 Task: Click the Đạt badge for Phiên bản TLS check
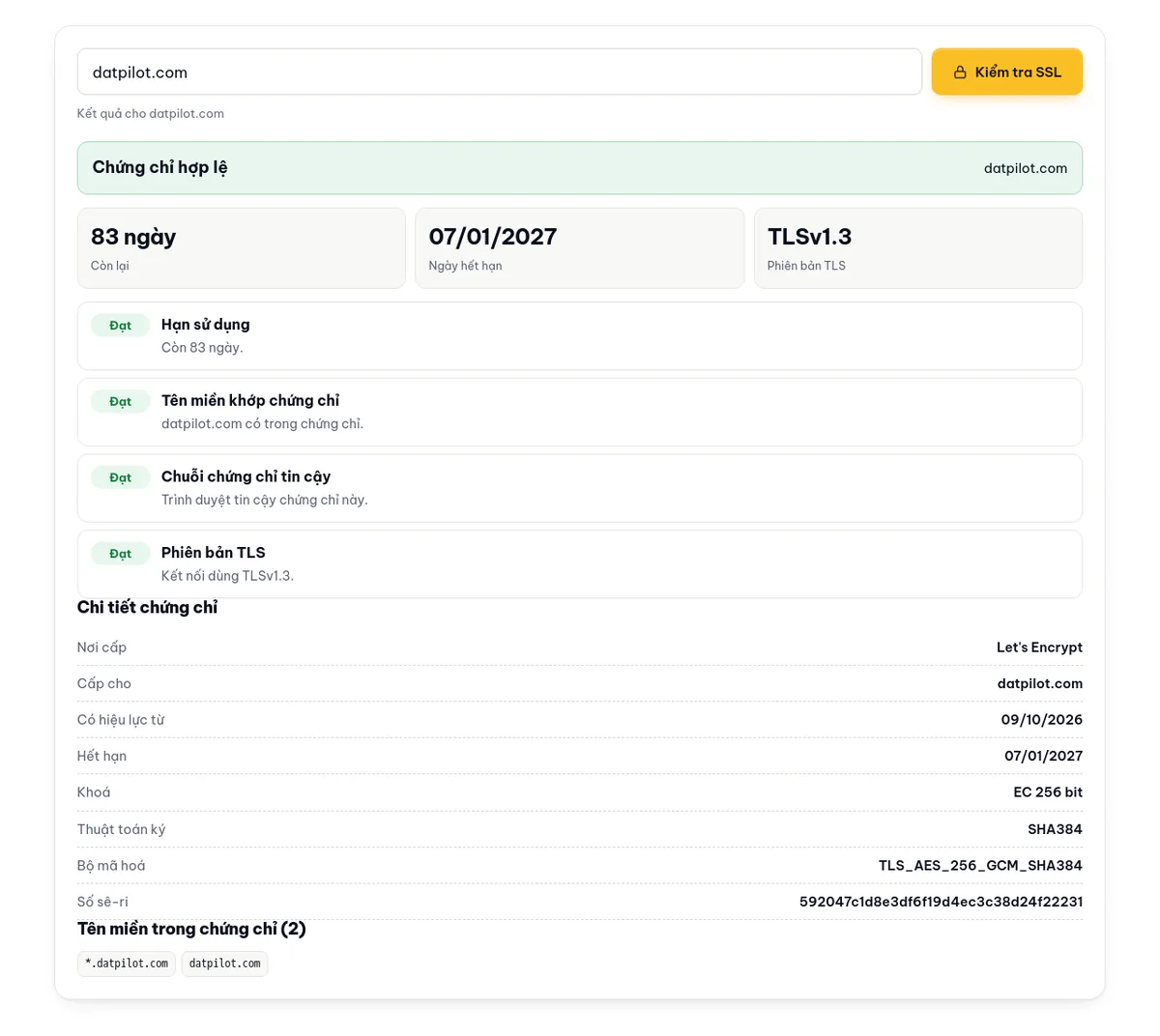(x=120, y=554)
